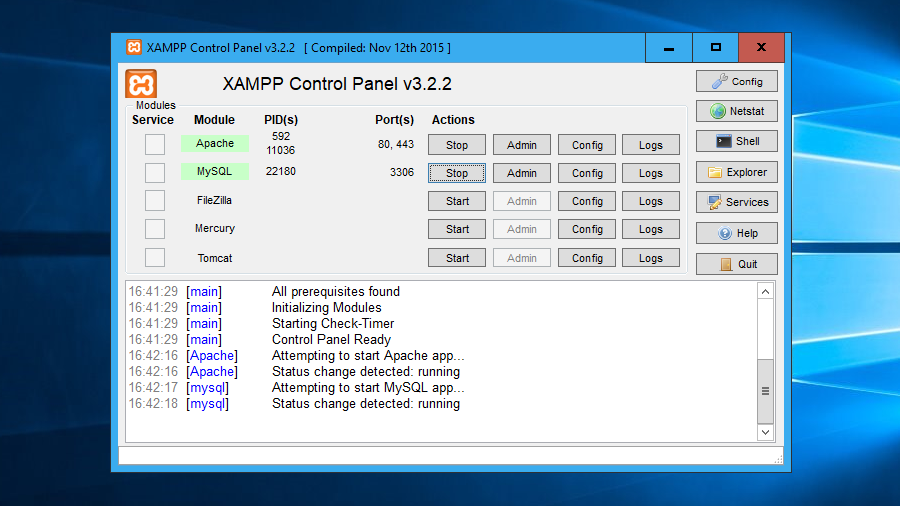900x506 pixels.
Task: Open Help with the question icon
Action: coord(736,233)
